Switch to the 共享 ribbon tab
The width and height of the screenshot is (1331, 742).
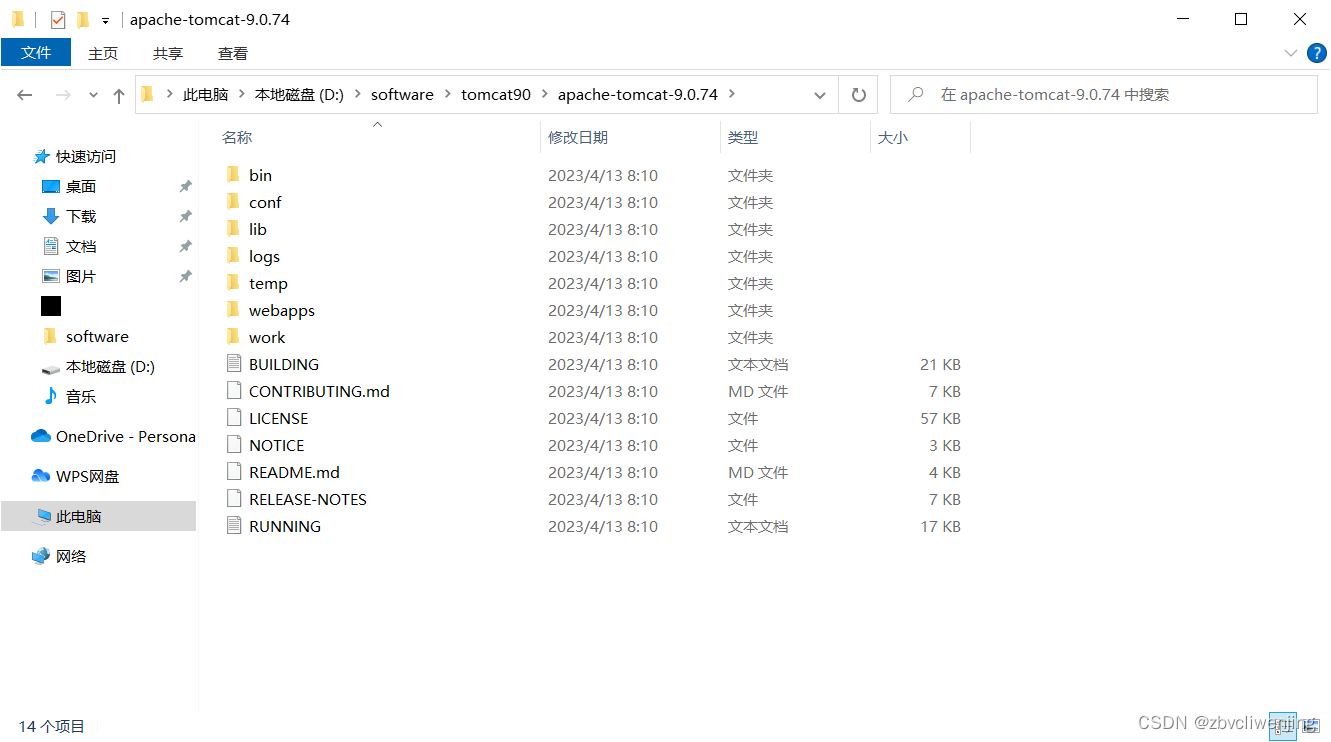click(168, 53)
